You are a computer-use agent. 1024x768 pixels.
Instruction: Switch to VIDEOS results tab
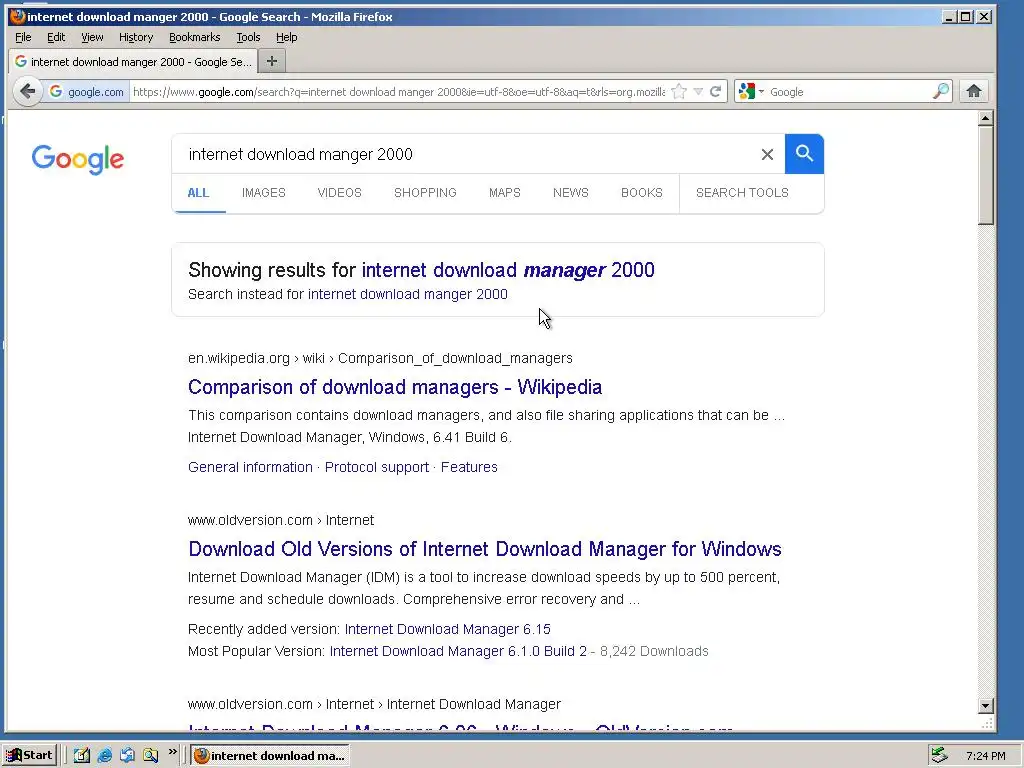(340, 193)
